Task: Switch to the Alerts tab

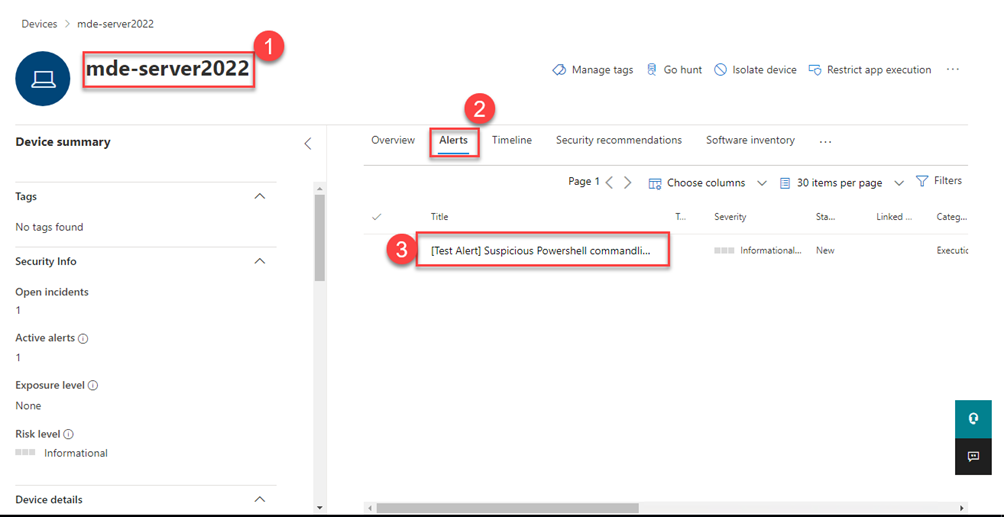Action: click(x=453, y=140)
